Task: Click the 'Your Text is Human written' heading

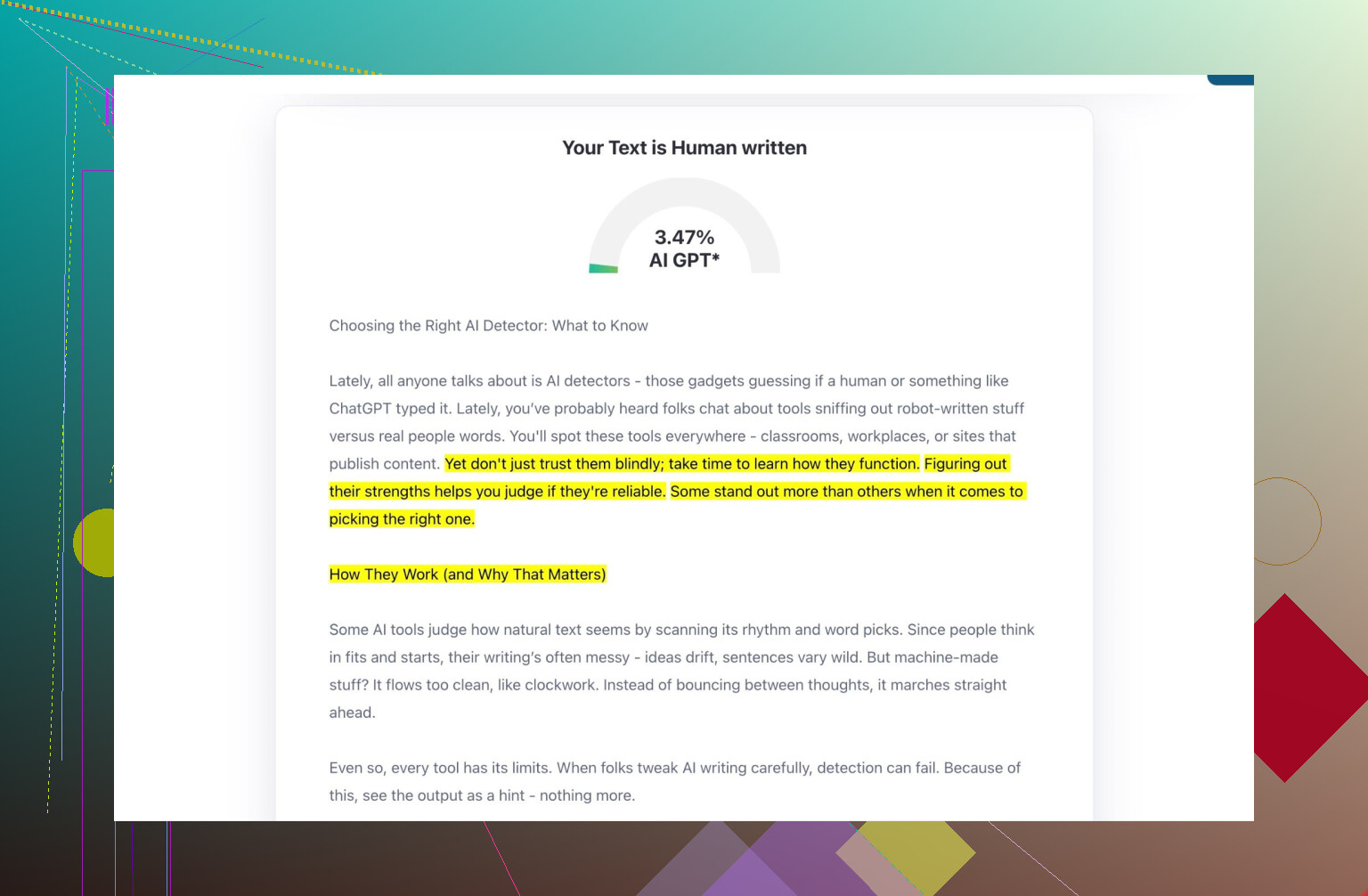Action: (x=684, y=148)
